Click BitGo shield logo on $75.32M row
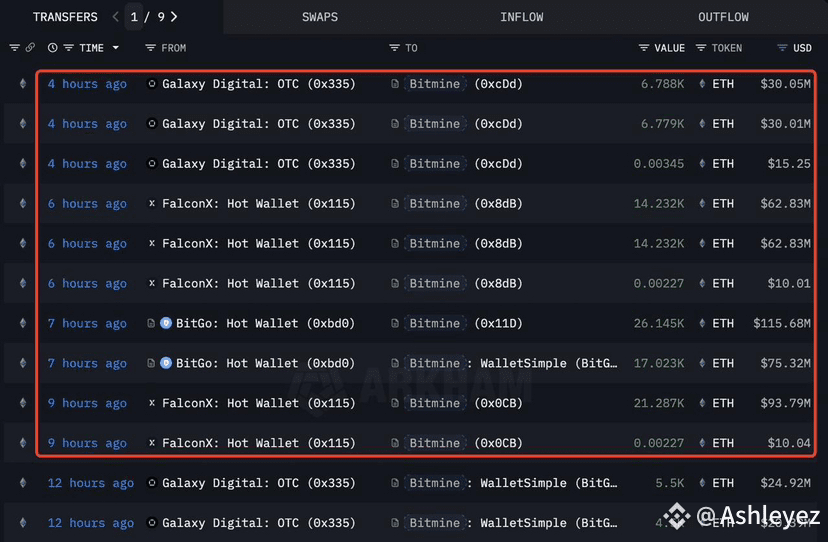 (166, 363)
